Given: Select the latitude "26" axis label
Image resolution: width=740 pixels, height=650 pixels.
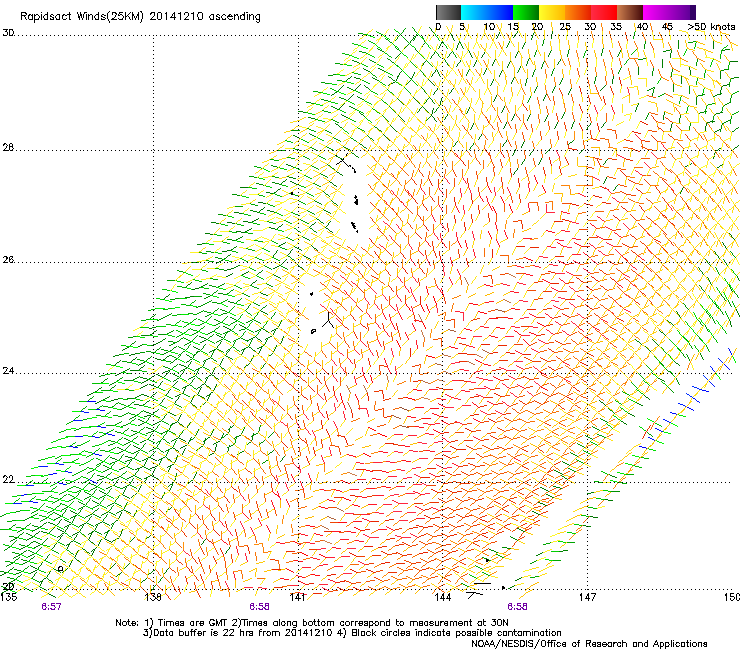Looking at the screenshot, I should click(8, 260).
